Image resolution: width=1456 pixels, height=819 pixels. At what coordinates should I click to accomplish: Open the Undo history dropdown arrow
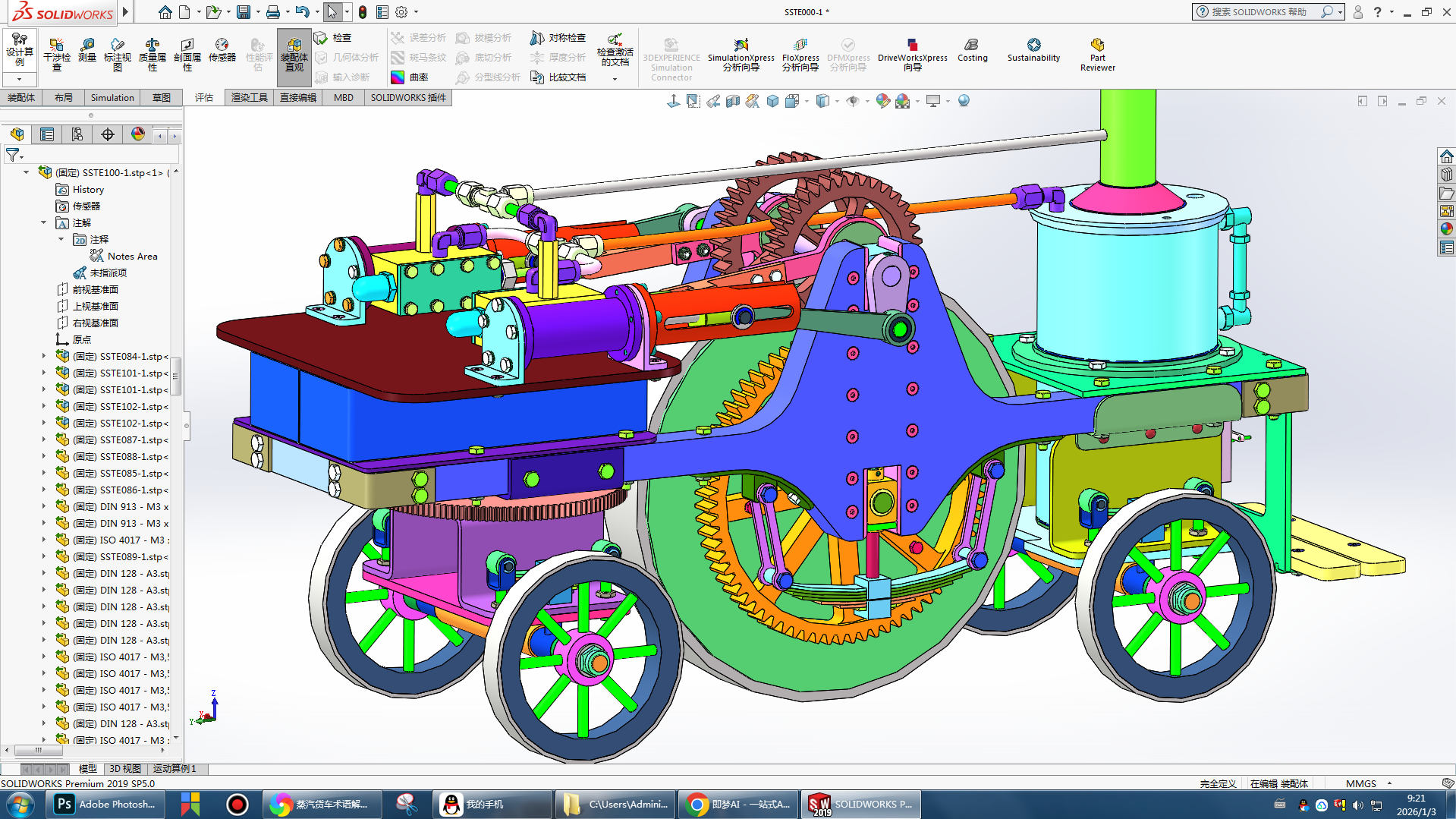point(316,12)
